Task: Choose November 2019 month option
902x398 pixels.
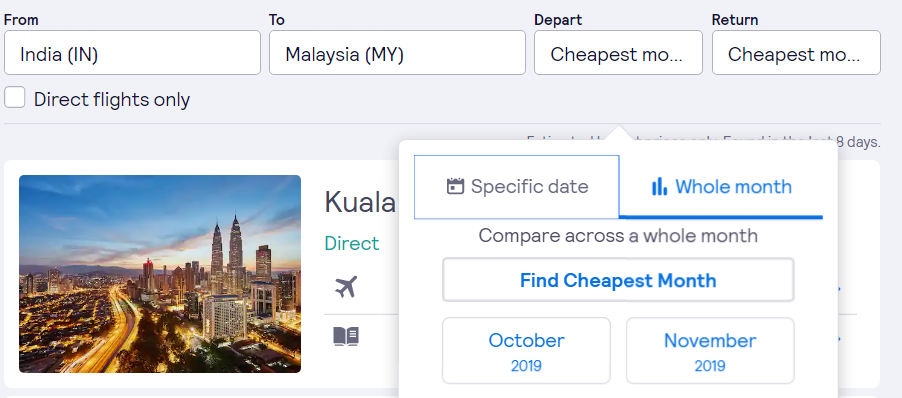Action: pos(710,350)
